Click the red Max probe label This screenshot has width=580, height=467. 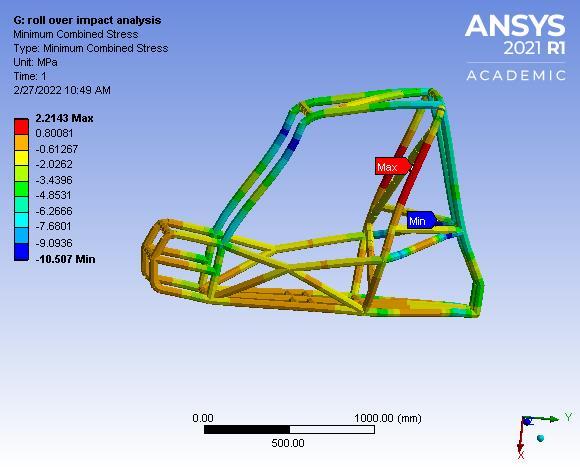tap(393, 167)
